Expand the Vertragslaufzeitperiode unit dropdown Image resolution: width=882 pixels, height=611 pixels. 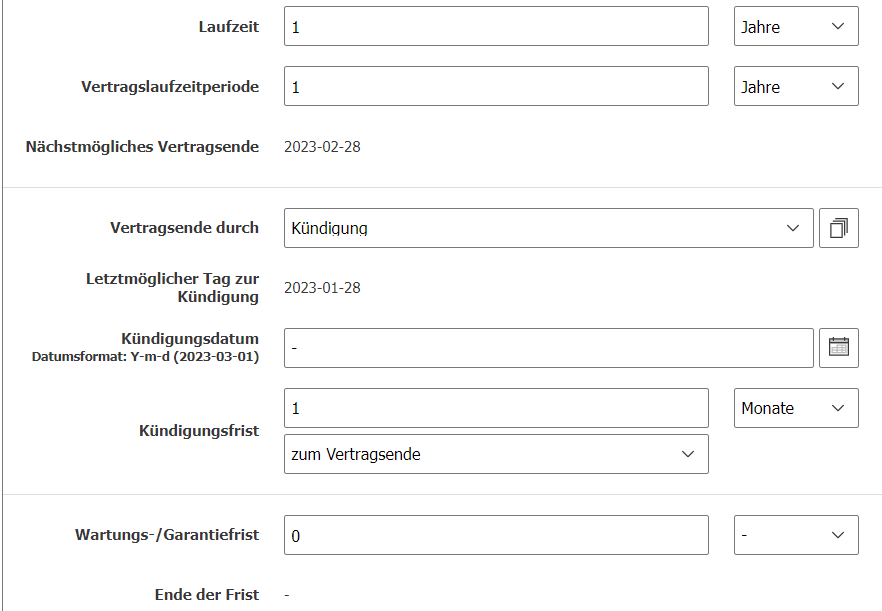(x=796, y=86)
